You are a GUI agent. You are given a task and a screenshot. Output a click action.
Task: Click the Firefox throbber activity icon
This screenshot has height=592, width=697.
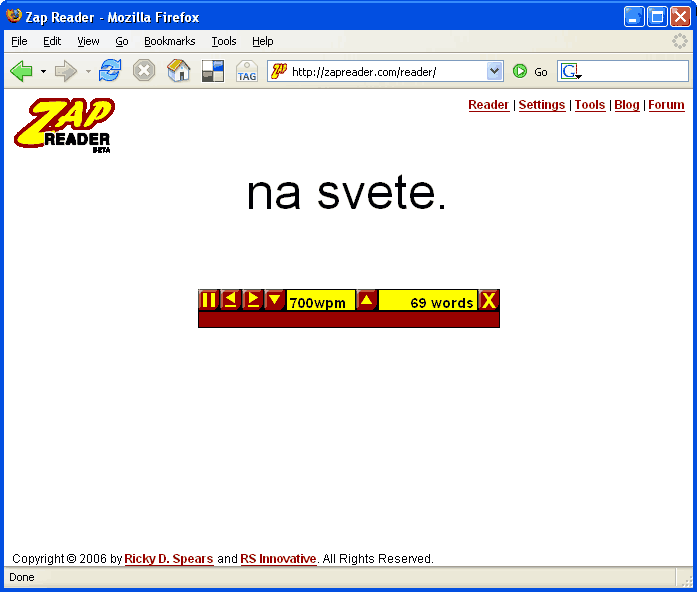pyautogui.click(x=680, y=41)
